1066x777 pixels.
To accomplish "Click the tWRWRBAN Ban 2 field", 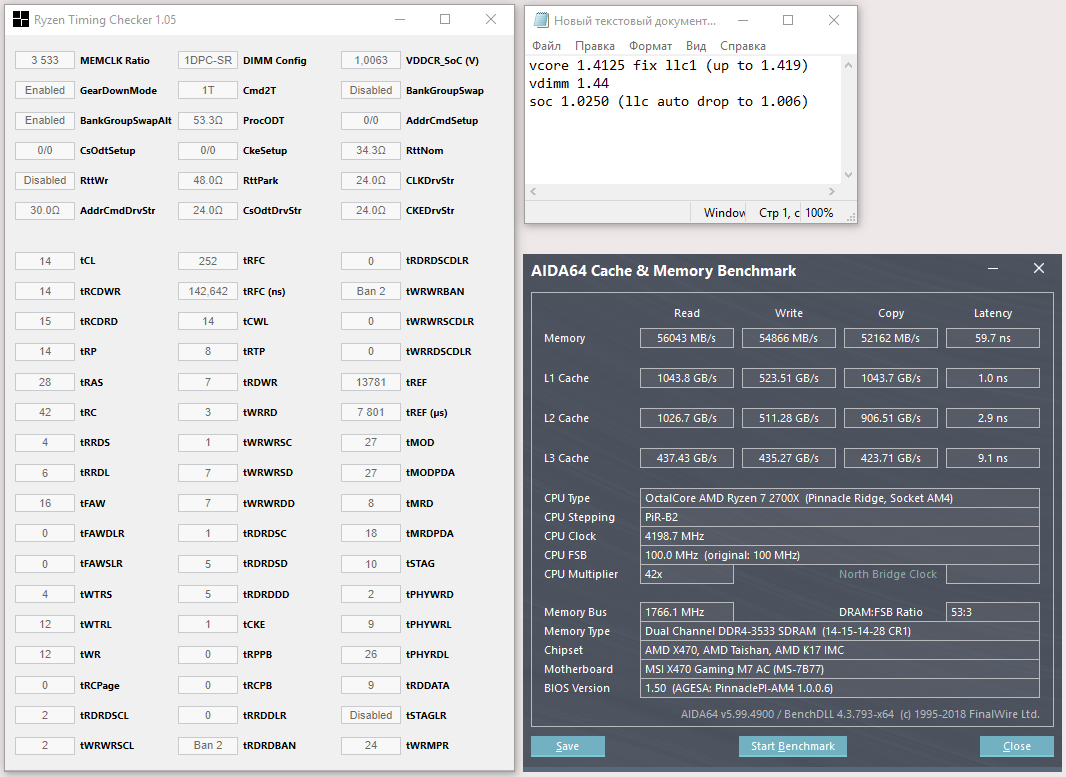I will 371,291.
